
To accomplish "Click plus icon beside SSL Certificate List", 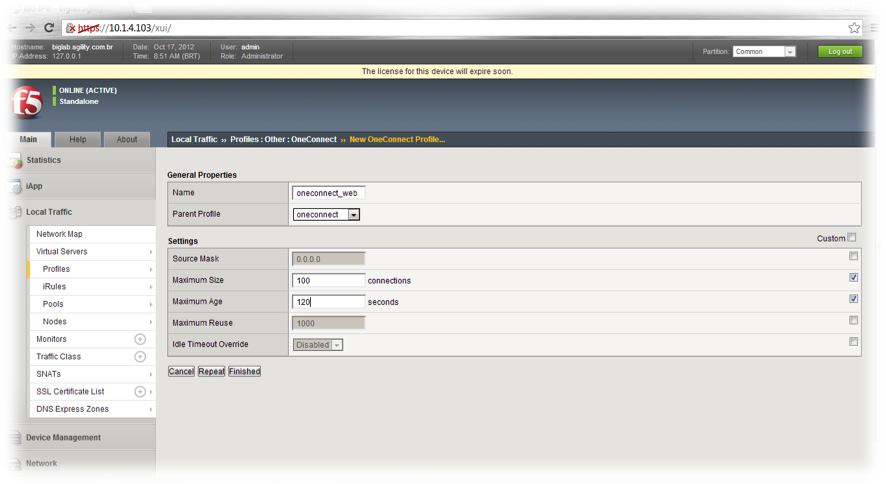I will click(140, 391).
